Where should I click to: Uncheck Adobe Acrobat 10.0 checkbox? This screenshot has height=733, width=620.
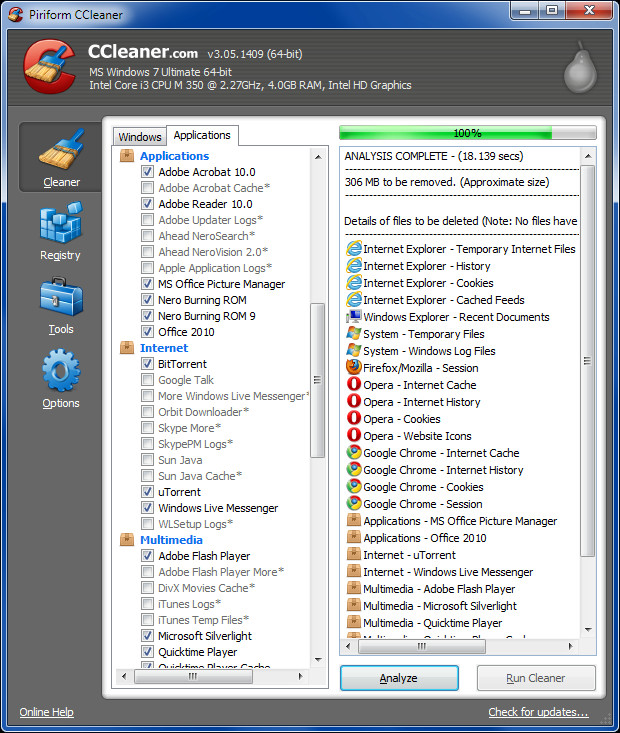147,172
